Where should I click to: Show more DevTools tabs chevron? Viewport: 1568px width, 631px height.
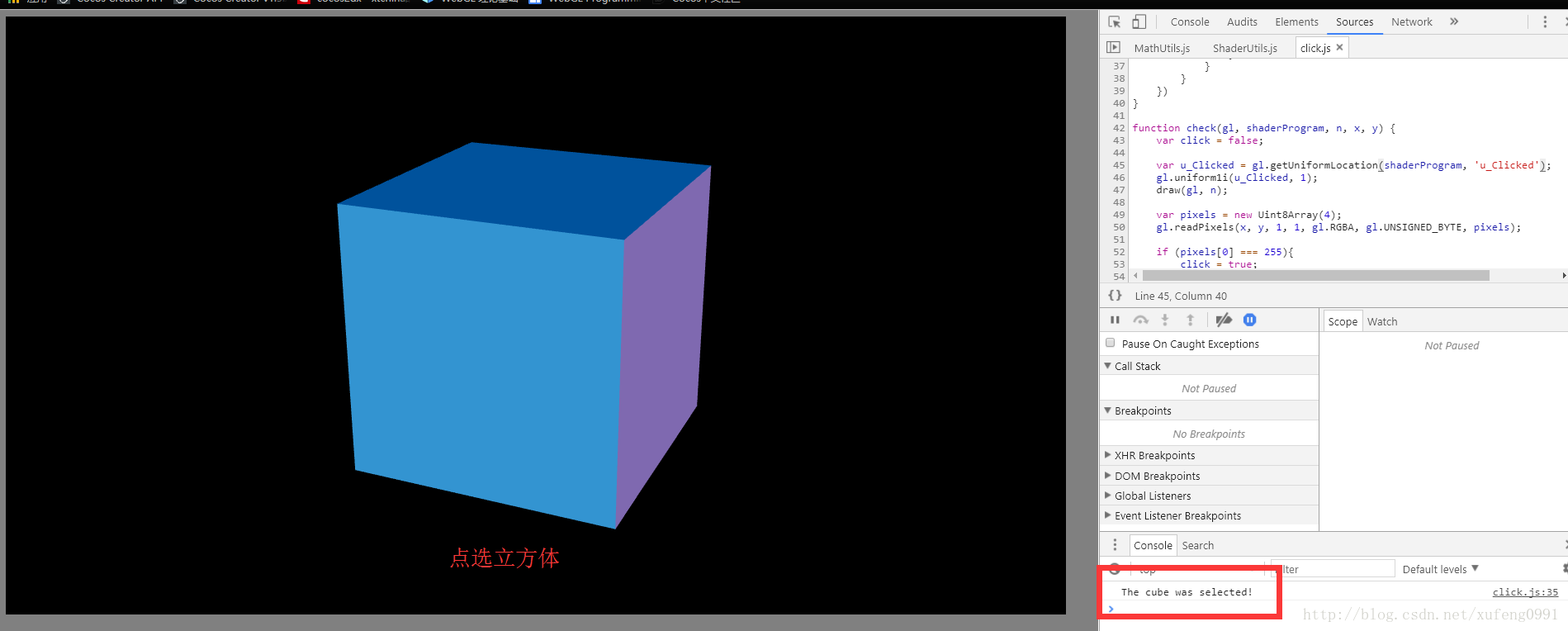point(1454,22)
